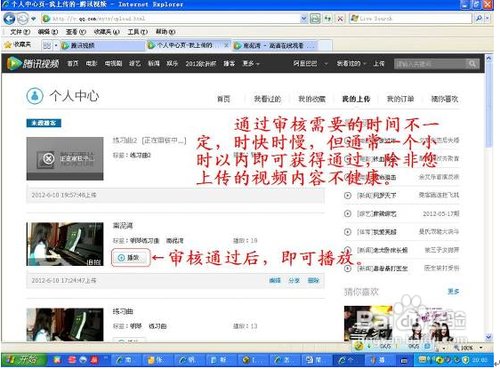Click the cancel X on processing video
The height and width of the screenshot is (369, 500).
tap(48, 159)
